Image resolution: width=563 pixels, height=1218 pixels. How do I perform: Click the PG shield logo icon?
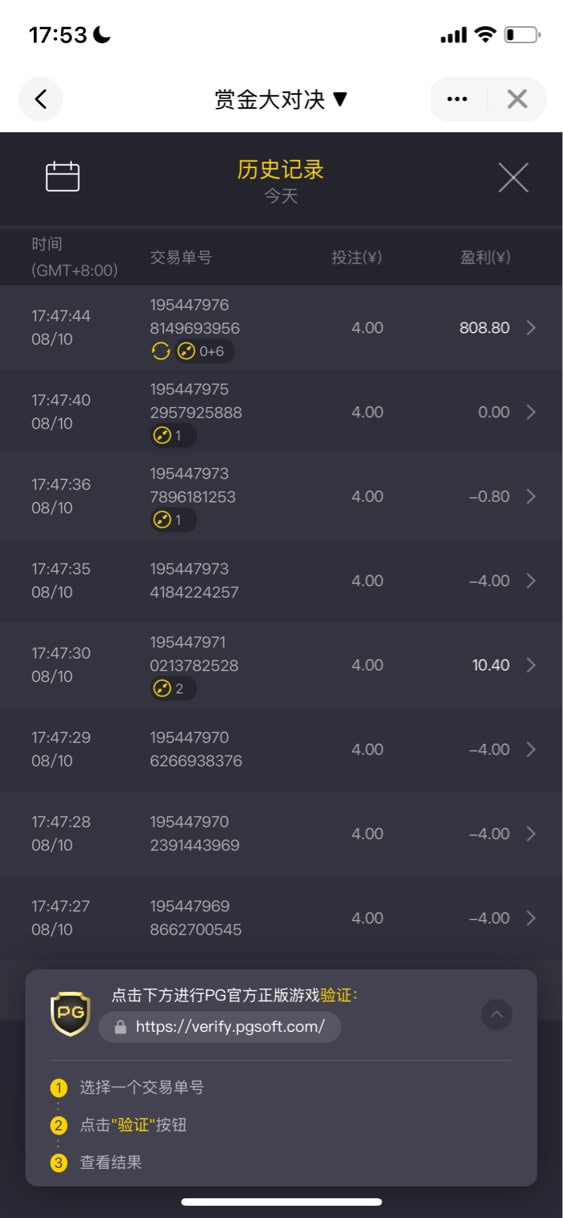click(70, 1014)
